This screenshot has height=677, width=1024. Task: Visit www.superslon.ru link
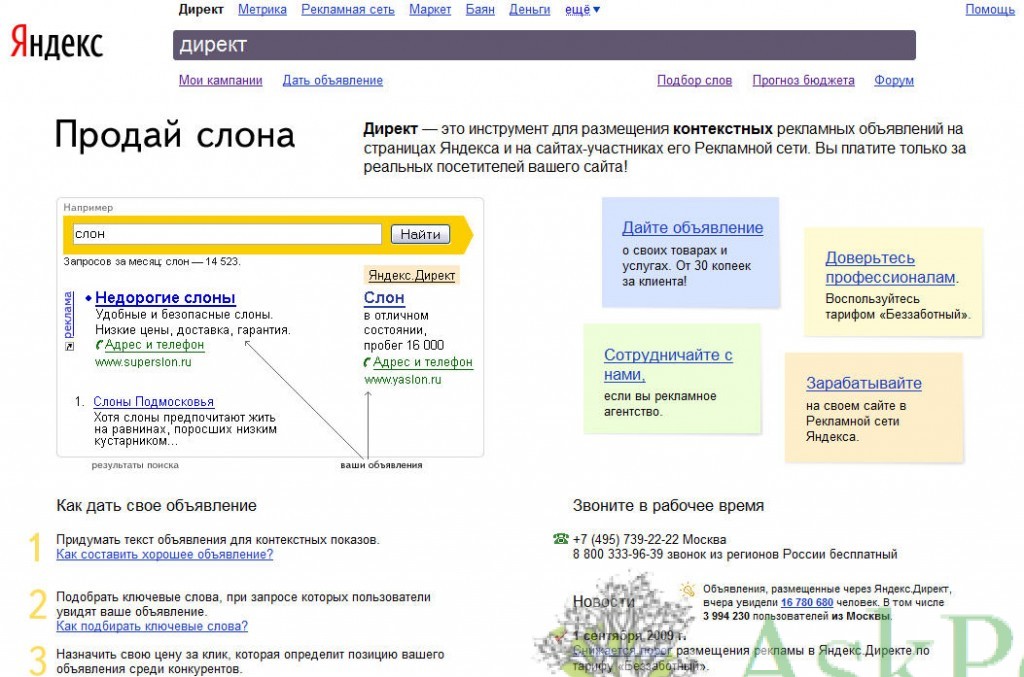(x=144, y=362)
